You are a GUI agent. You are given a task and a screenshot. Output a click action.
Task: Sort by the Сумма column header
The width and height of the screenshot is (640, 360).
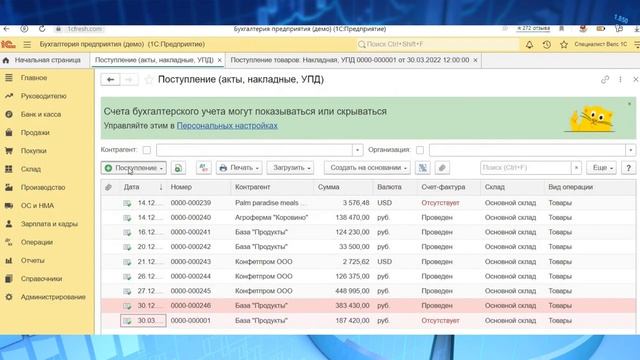329,187
